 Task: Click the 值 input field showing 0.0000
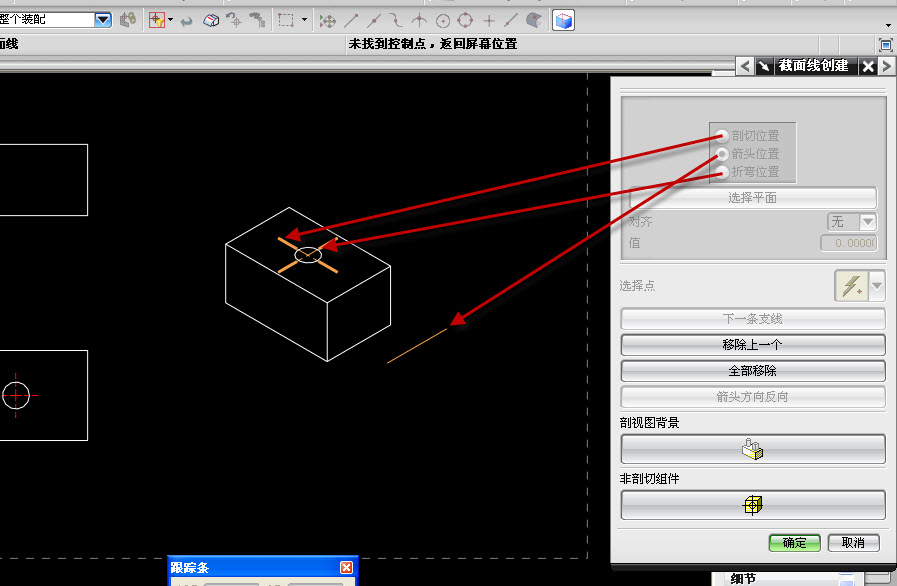[849, 243]
